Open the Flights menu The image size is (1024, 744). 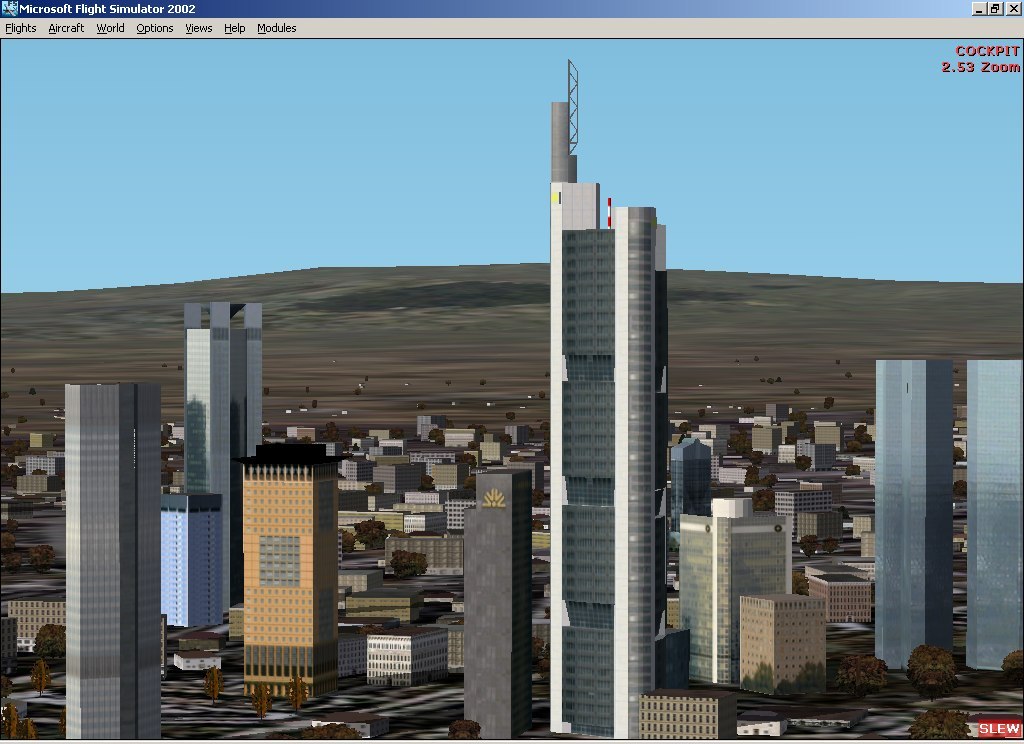point(21,28)
